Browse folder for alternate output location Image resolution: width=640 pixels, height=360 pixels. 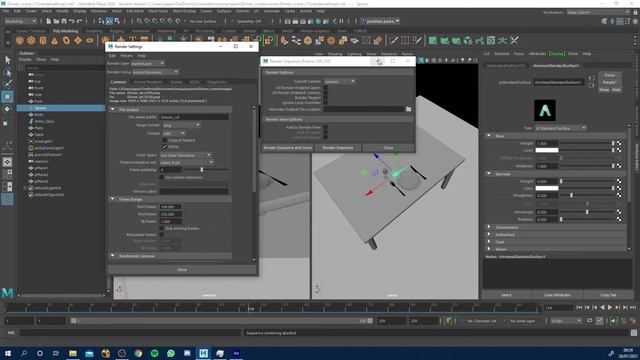(409, 109)
